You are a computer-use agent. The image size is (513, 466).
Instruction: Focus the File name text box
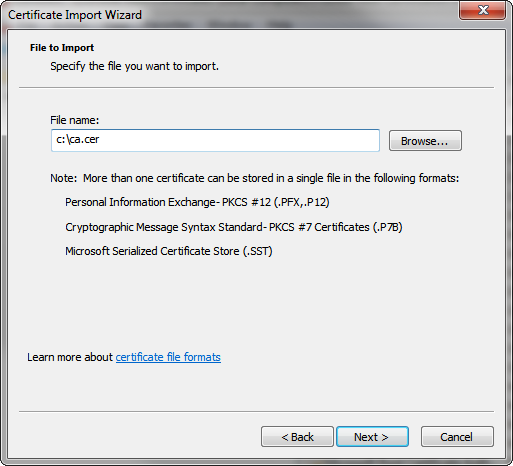(215, 140)
